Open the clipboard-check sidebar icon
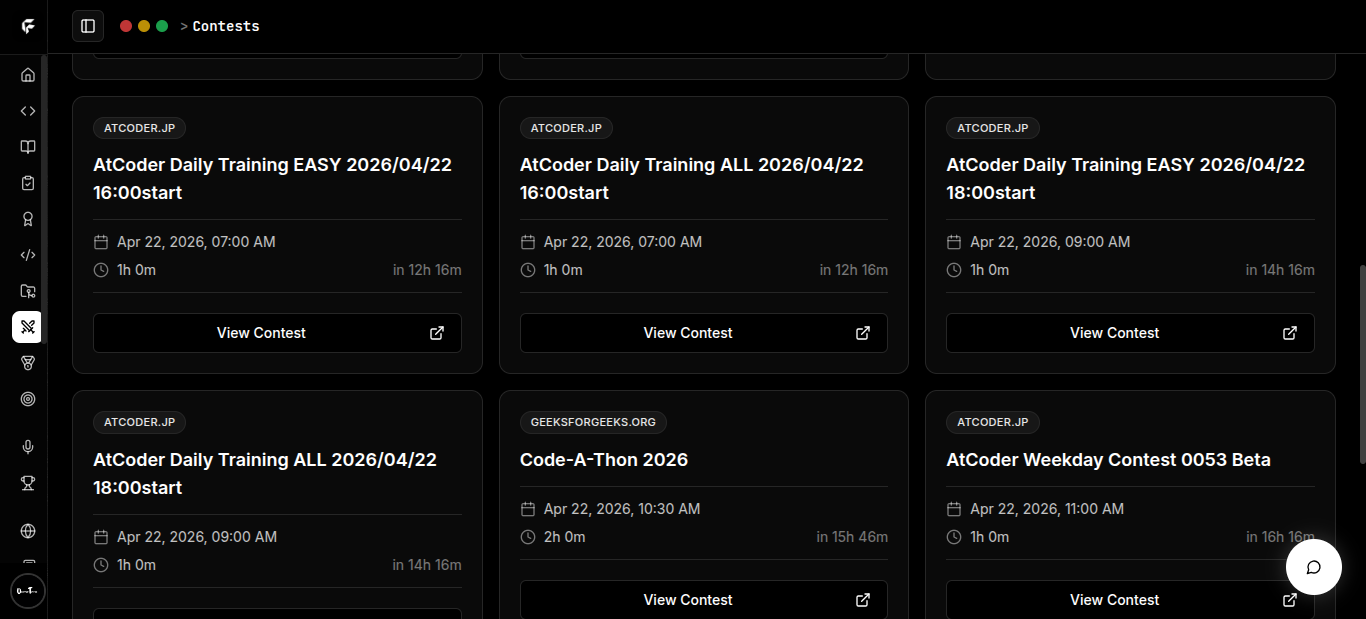Screen dimensions: 1366x619 point(28,183)
